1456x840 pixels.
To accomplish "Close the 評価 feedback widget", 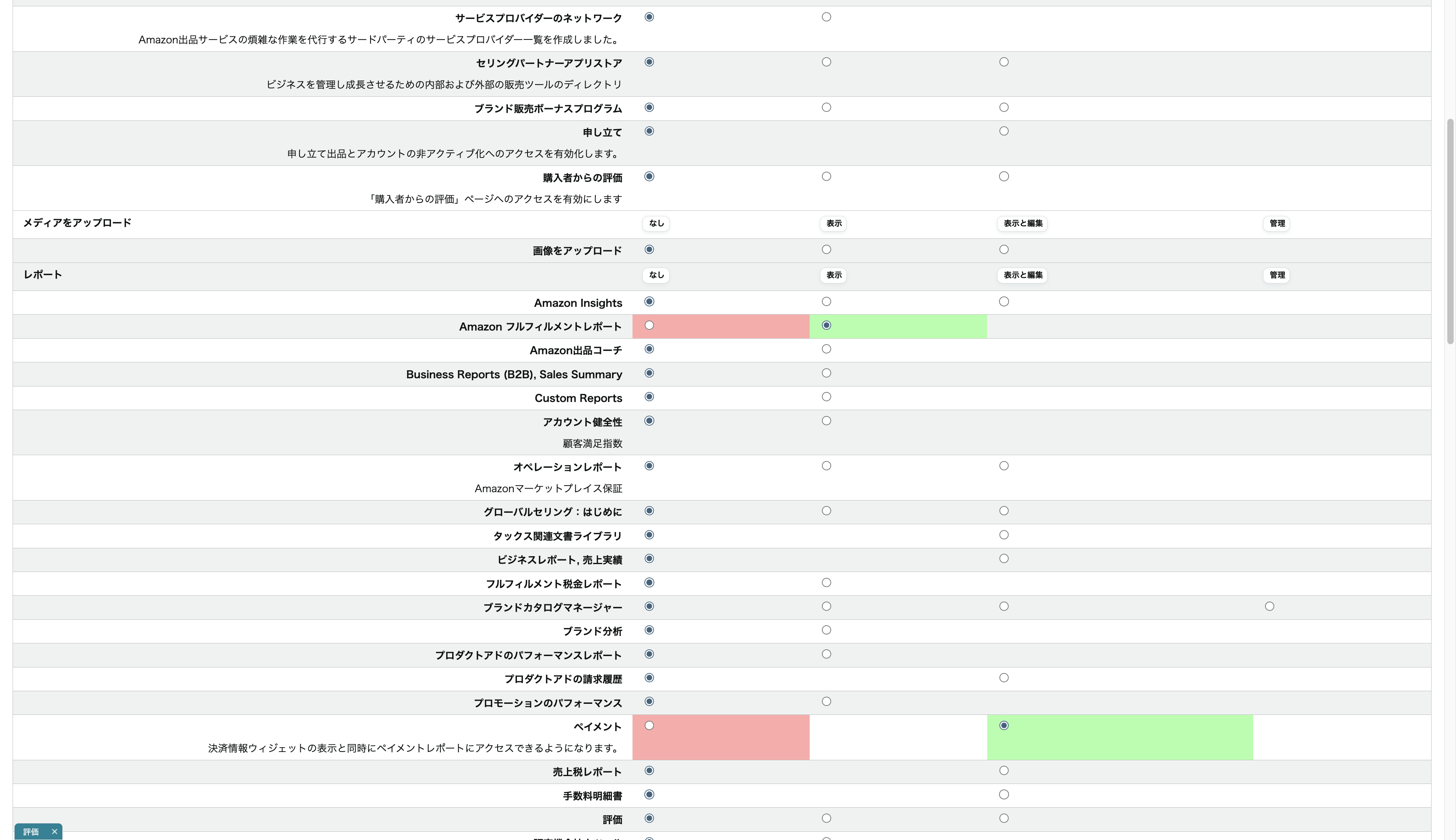I will pos(54,831).
